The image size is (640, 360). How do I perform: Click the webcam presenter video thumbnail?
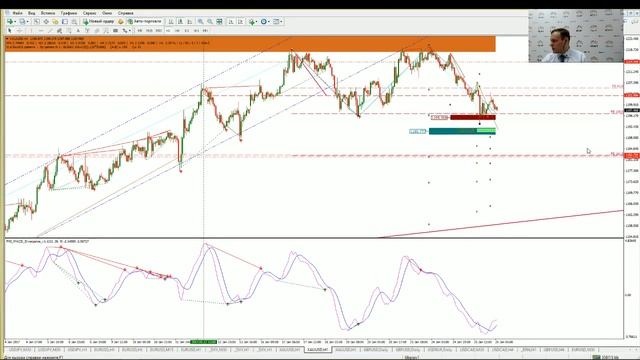[x=576, y=36]
